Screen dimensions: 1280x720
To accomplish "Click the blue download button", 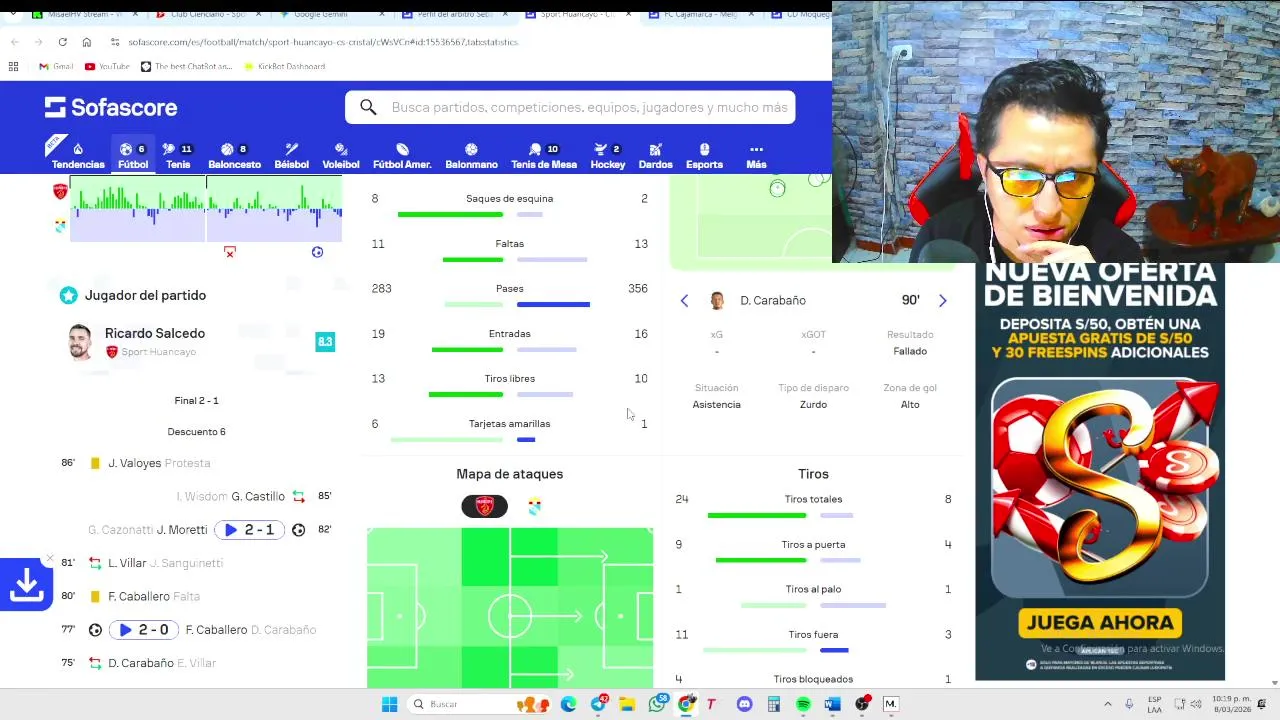I will coord(26,585).
